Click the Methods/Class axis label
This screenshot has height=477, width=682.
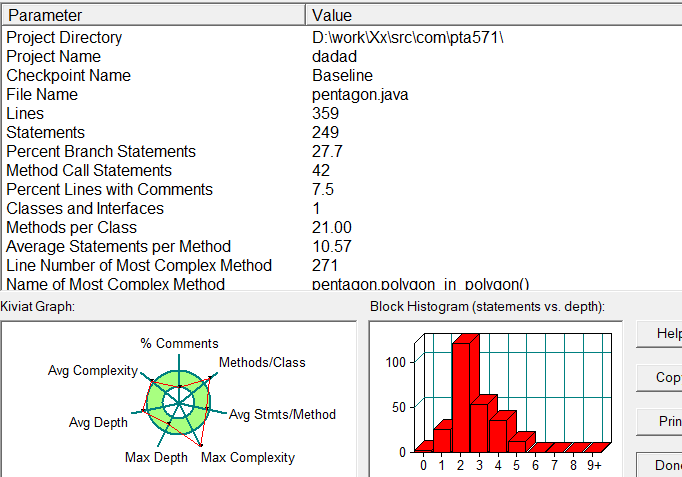[x=262, y=363]
